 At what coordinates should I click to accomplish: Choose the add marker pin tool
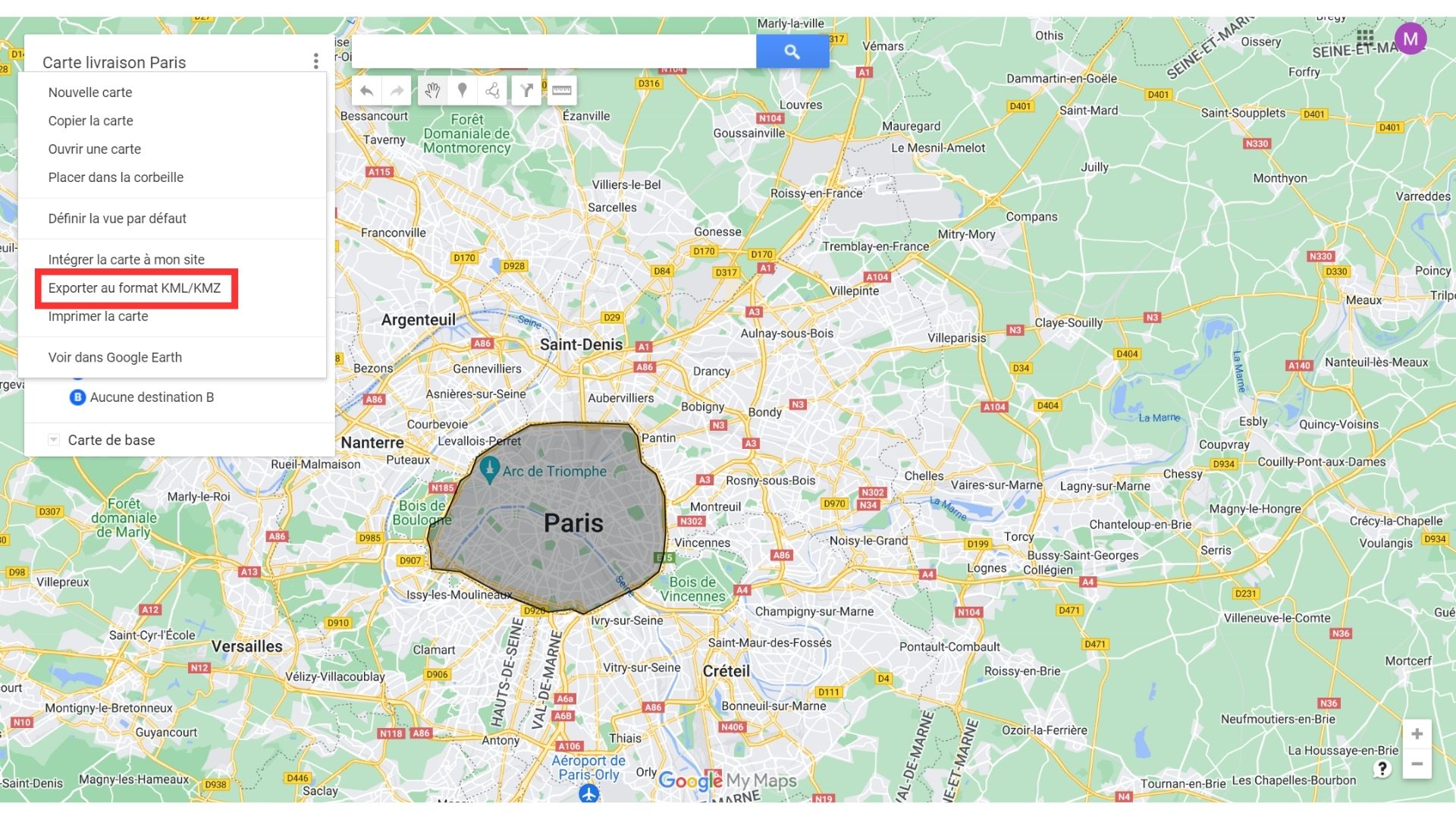pos(462,91)
